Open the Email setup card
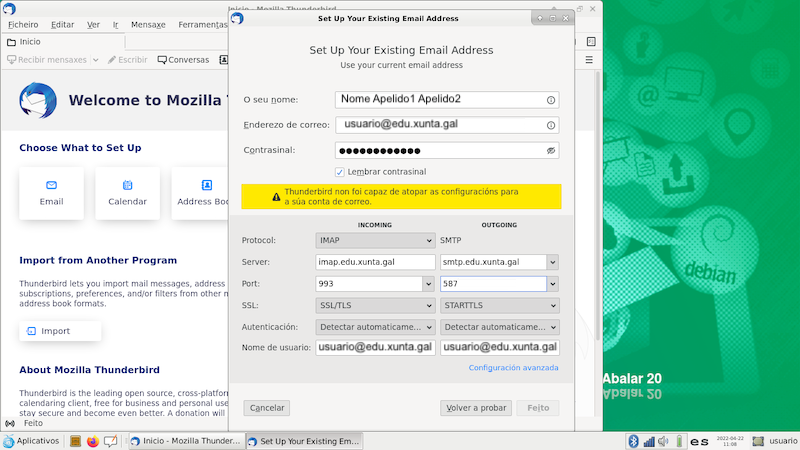Image resolution: width=800 pixels, height=450 pixels. coord(51,193)
